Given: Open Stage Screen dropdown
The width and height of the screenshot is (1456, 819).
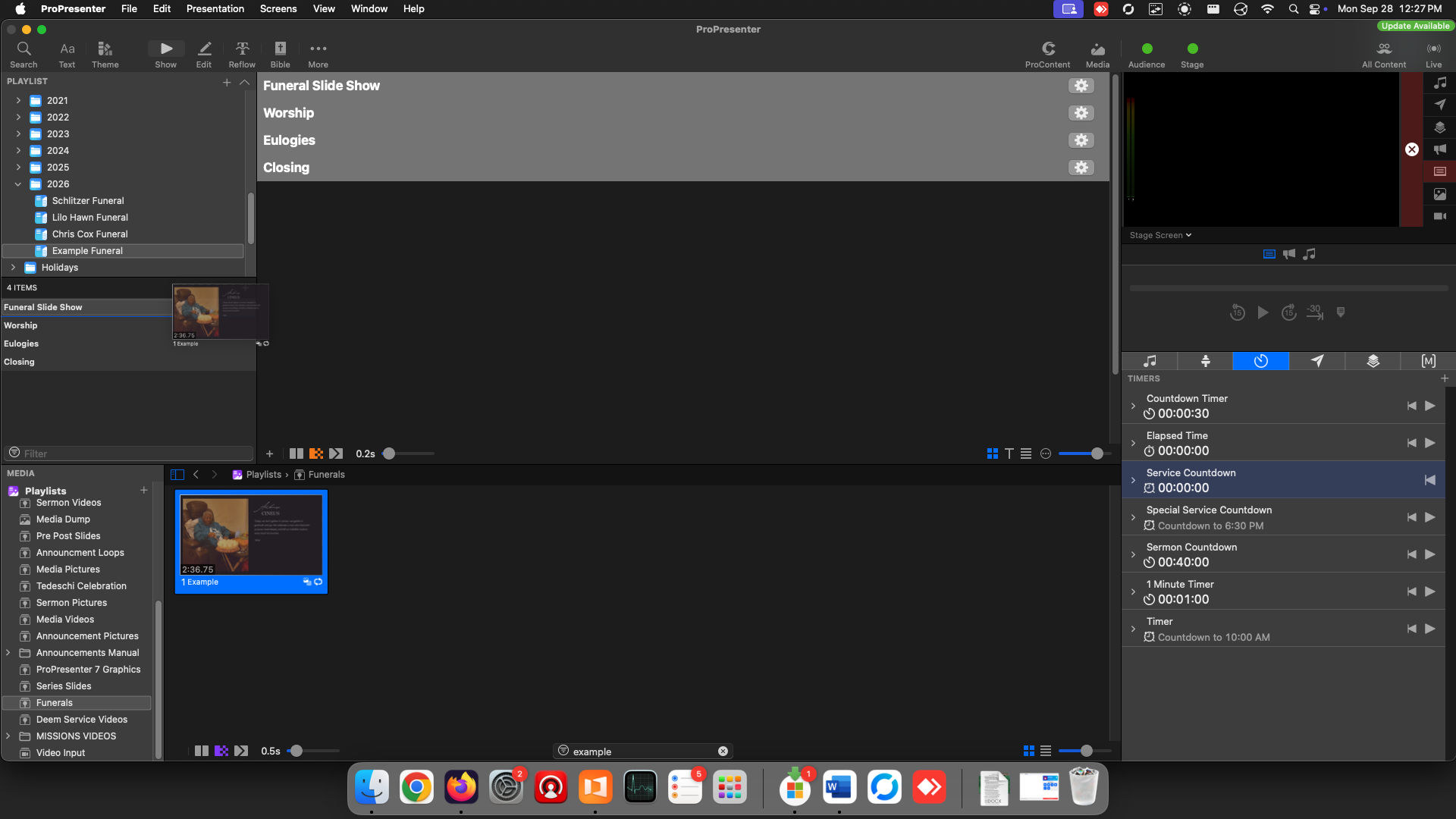Looking at the screenshot, I should [x=1160, y=235].
